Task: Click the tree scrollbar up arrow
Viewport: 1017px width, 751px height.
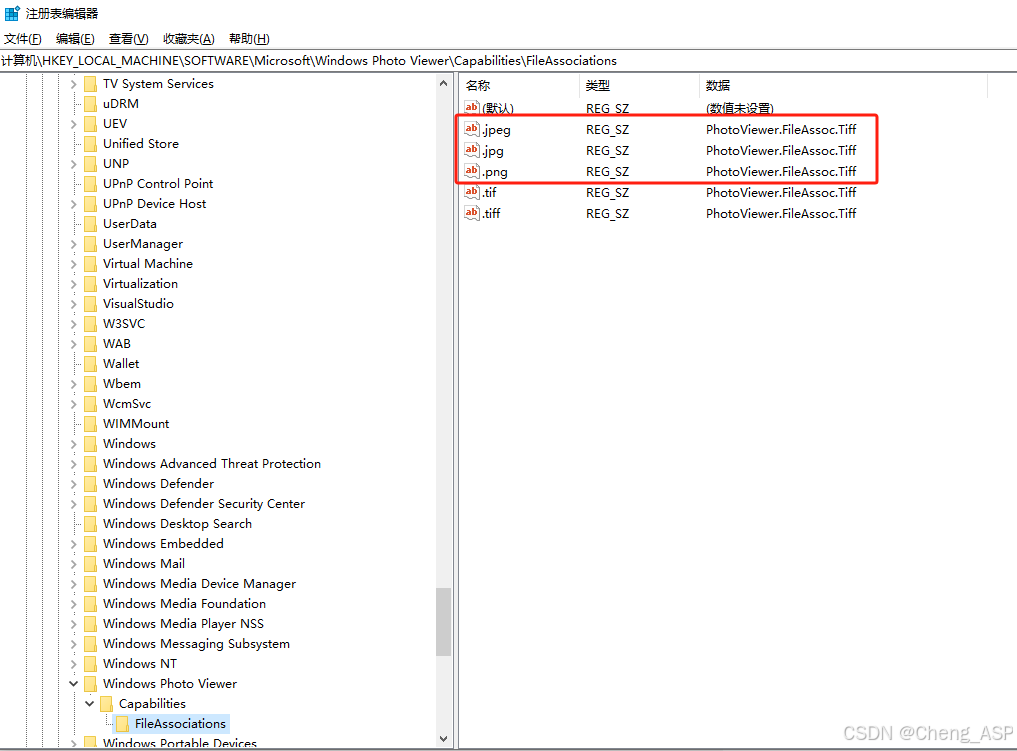Action: coord(444,83)
